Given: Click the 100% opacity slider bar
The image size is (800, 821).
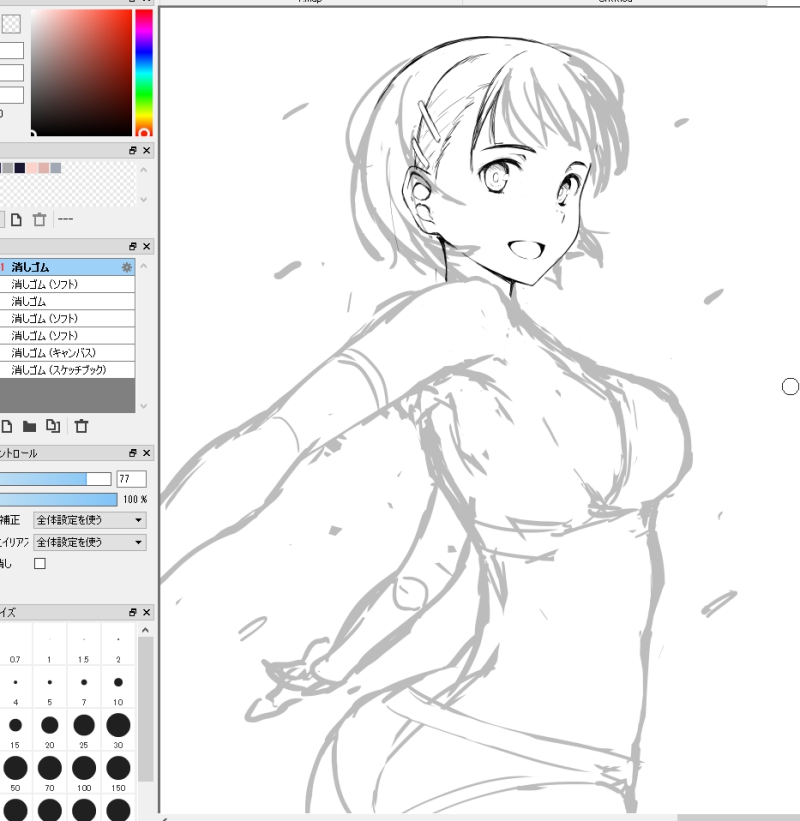Looking at the screenshot, I should 58,500.
